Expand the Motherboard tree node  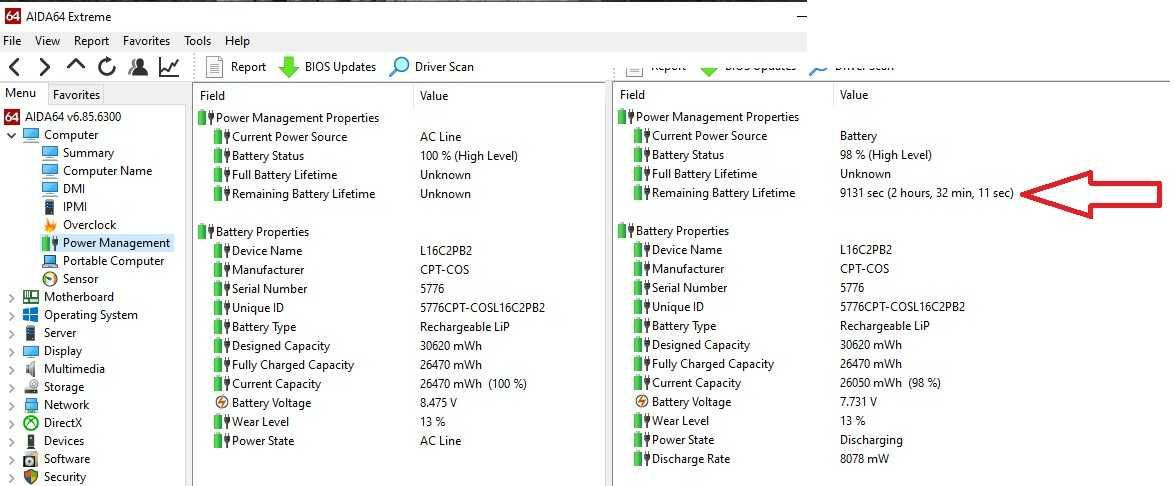click(11, 297)
